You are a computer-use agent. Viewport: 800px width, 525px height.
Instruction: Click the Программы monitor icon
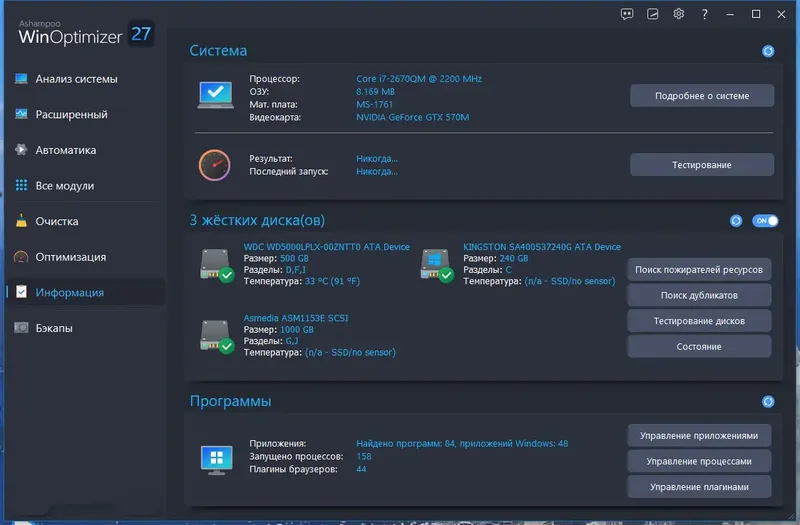[217, 460]
